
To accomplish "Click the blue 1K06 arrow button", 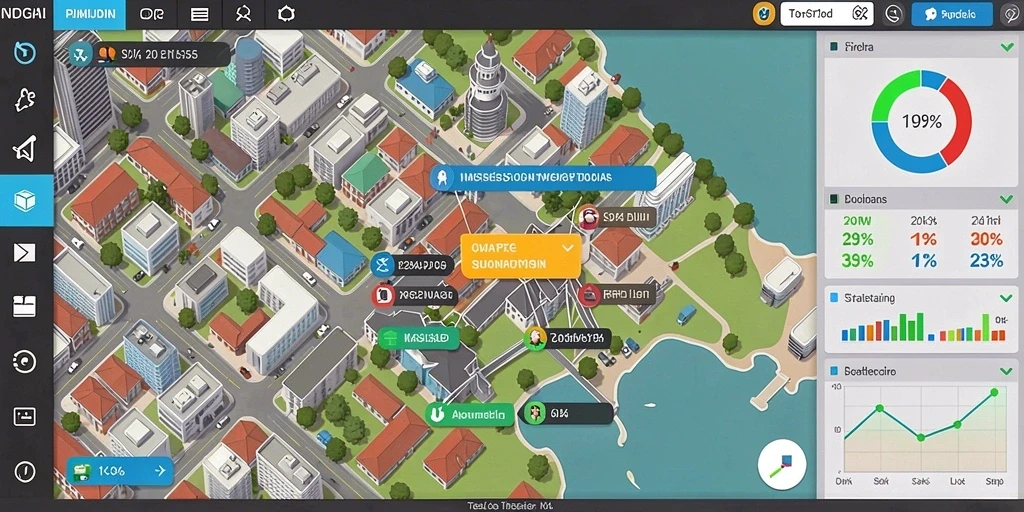I will coord(120,470).
